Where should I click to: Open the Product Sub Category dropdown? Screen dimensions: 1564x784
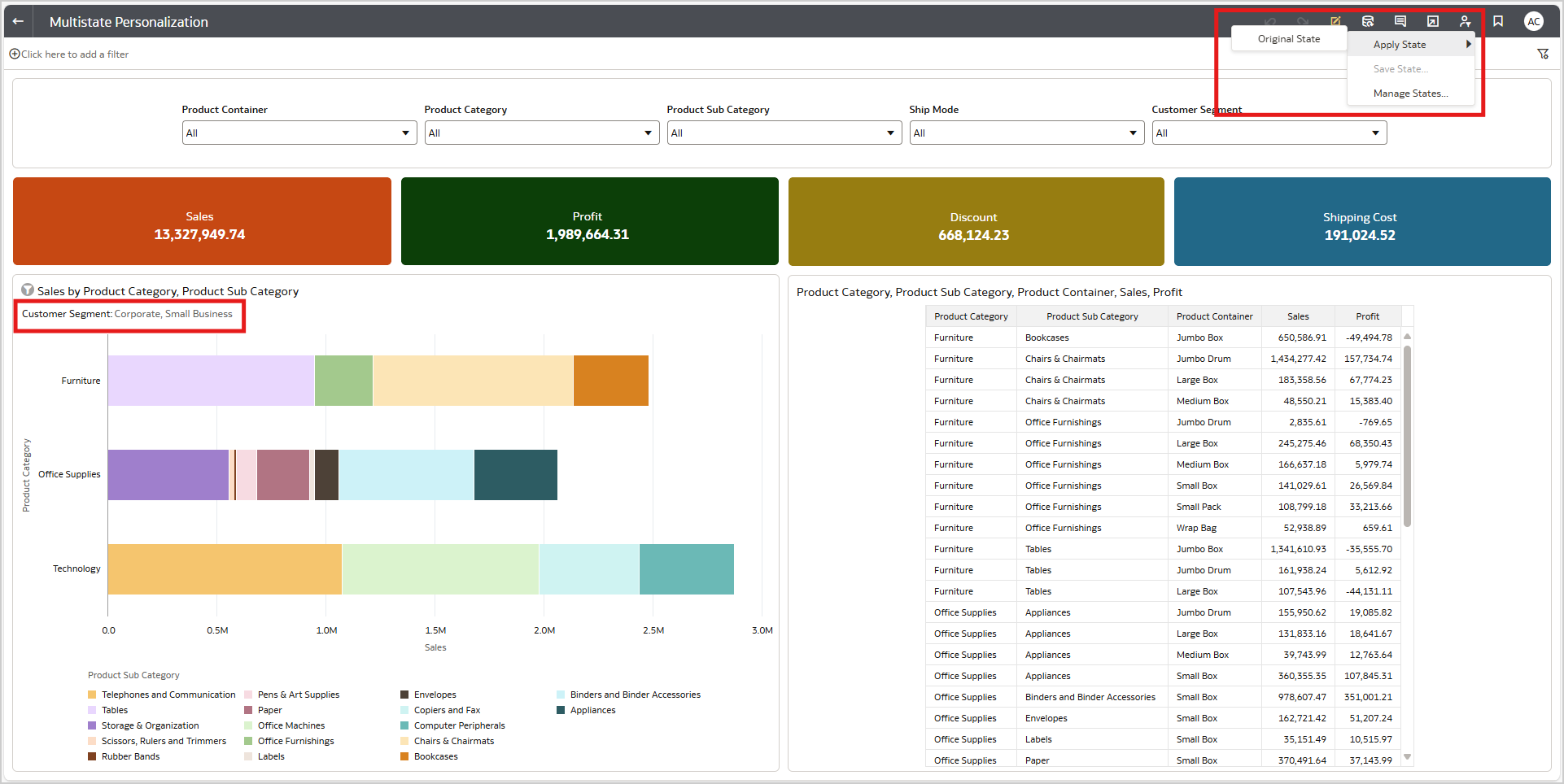click(784, 133)
